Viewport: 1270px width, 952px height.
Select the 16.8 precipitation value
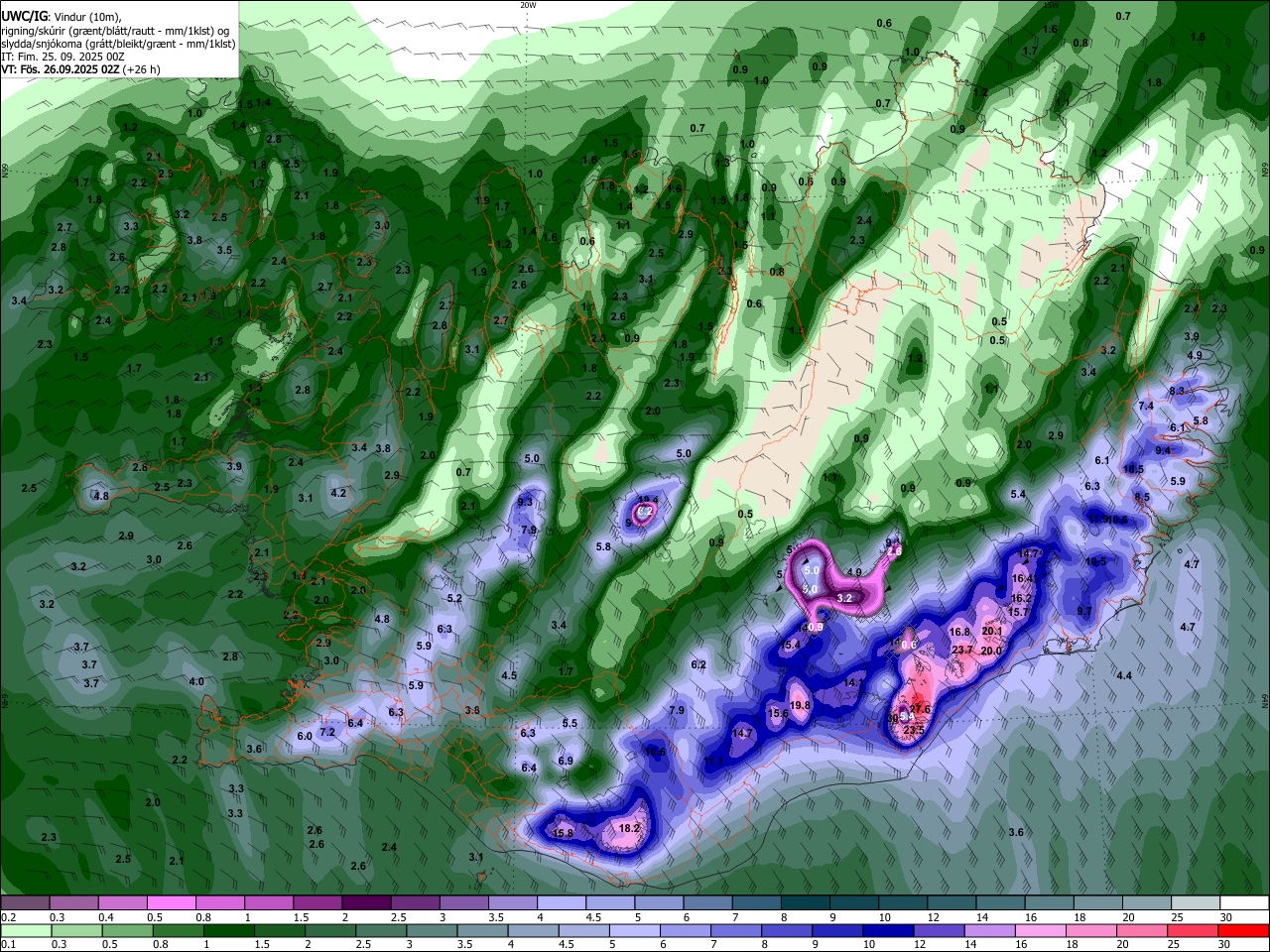[959, 633]
